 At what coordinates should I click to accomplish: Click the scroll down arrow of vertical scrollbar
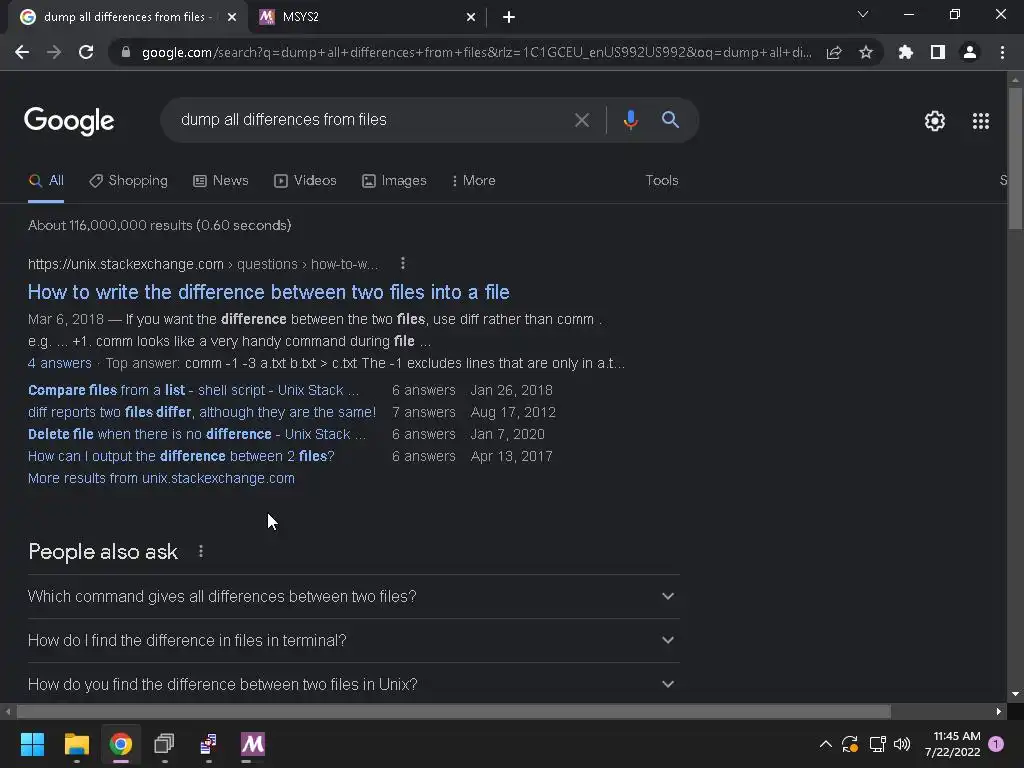tap(1015, 694)
